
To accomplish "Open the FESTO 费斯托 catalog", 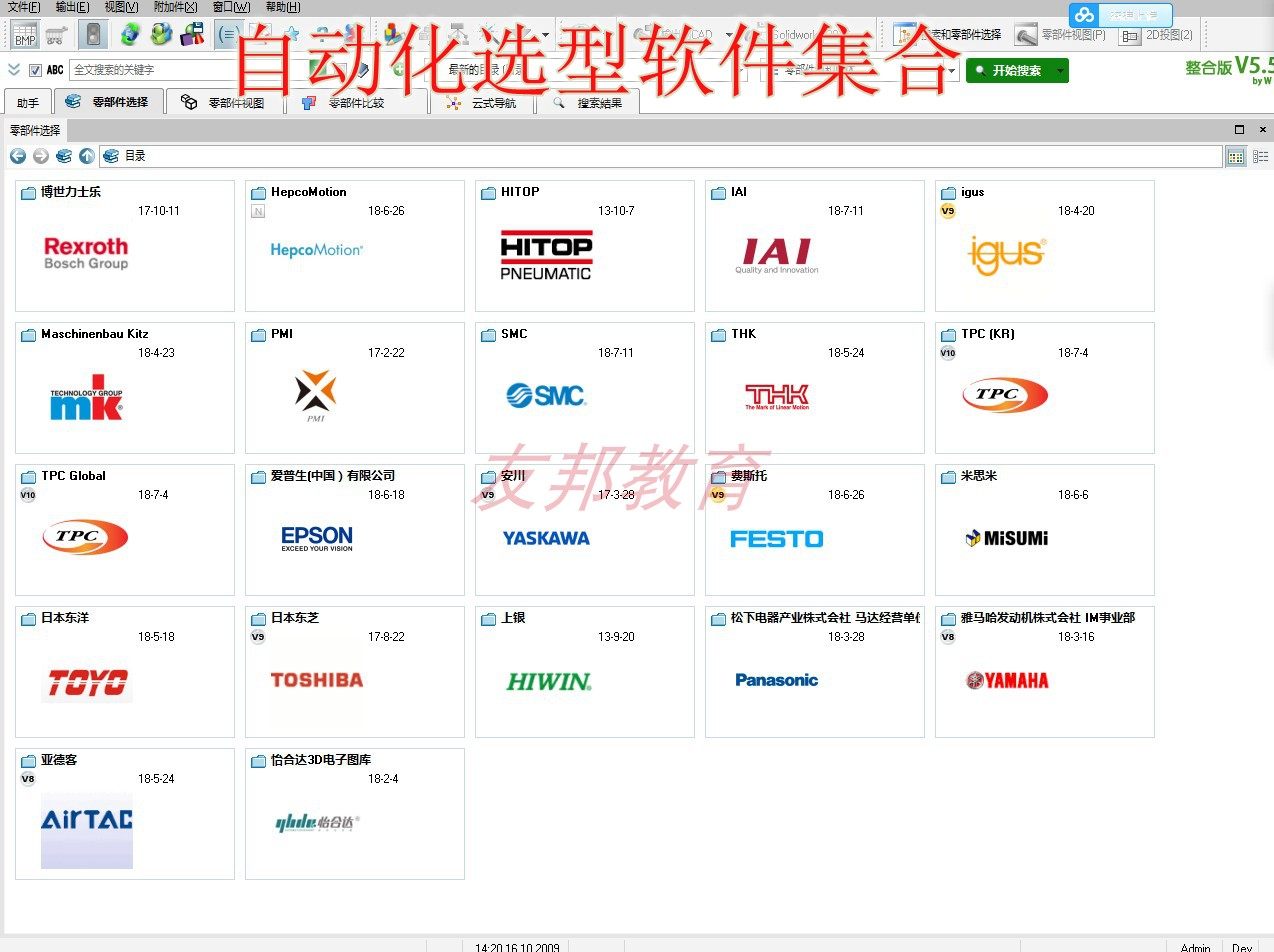I will (x=815, y=530).
